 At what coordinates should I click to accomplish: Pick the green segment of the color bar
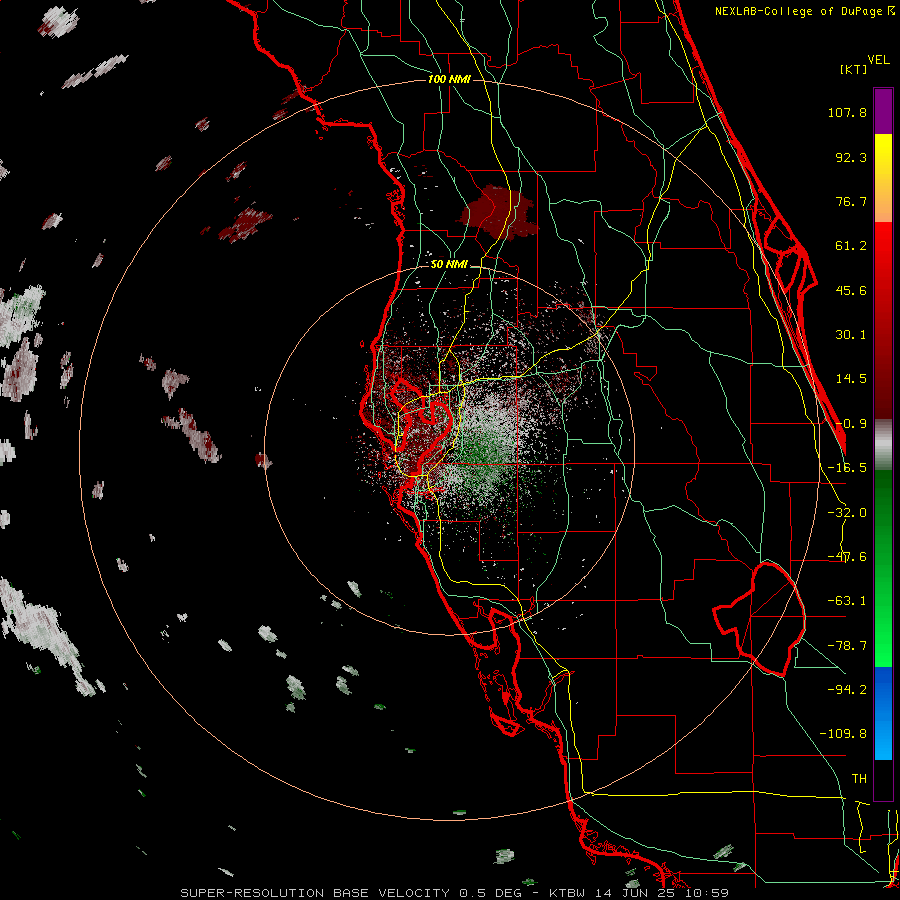[x=883, y=568]
